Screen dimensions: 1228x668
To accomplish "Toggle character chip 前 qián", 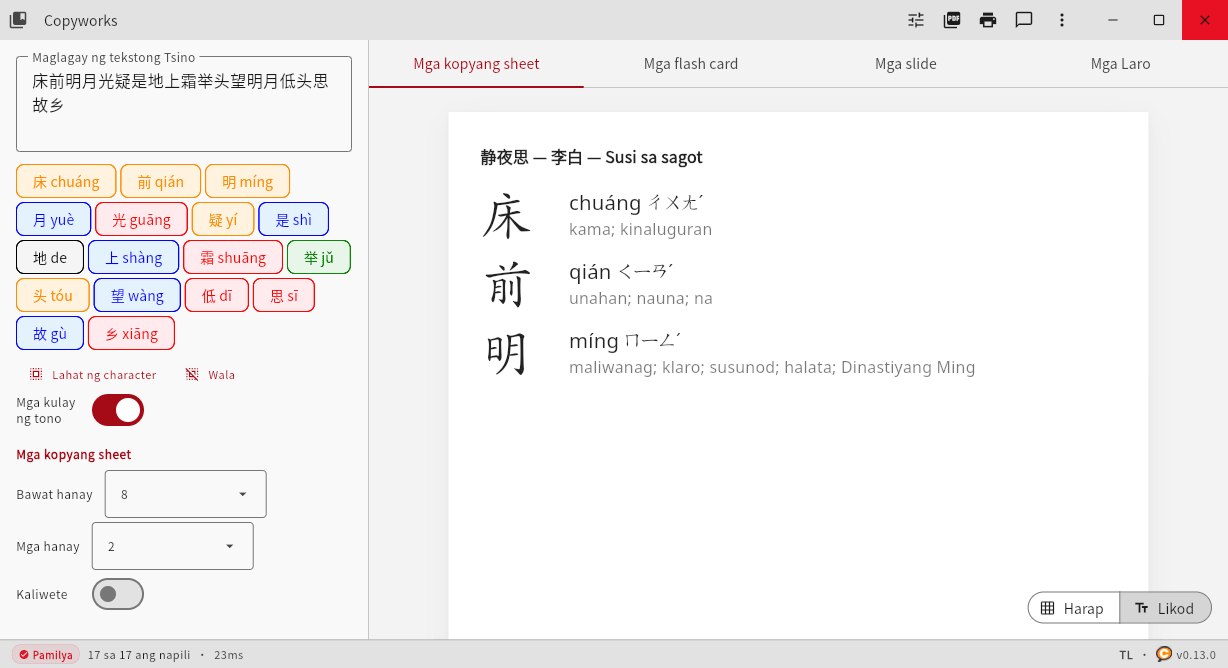I will [161, 181].
